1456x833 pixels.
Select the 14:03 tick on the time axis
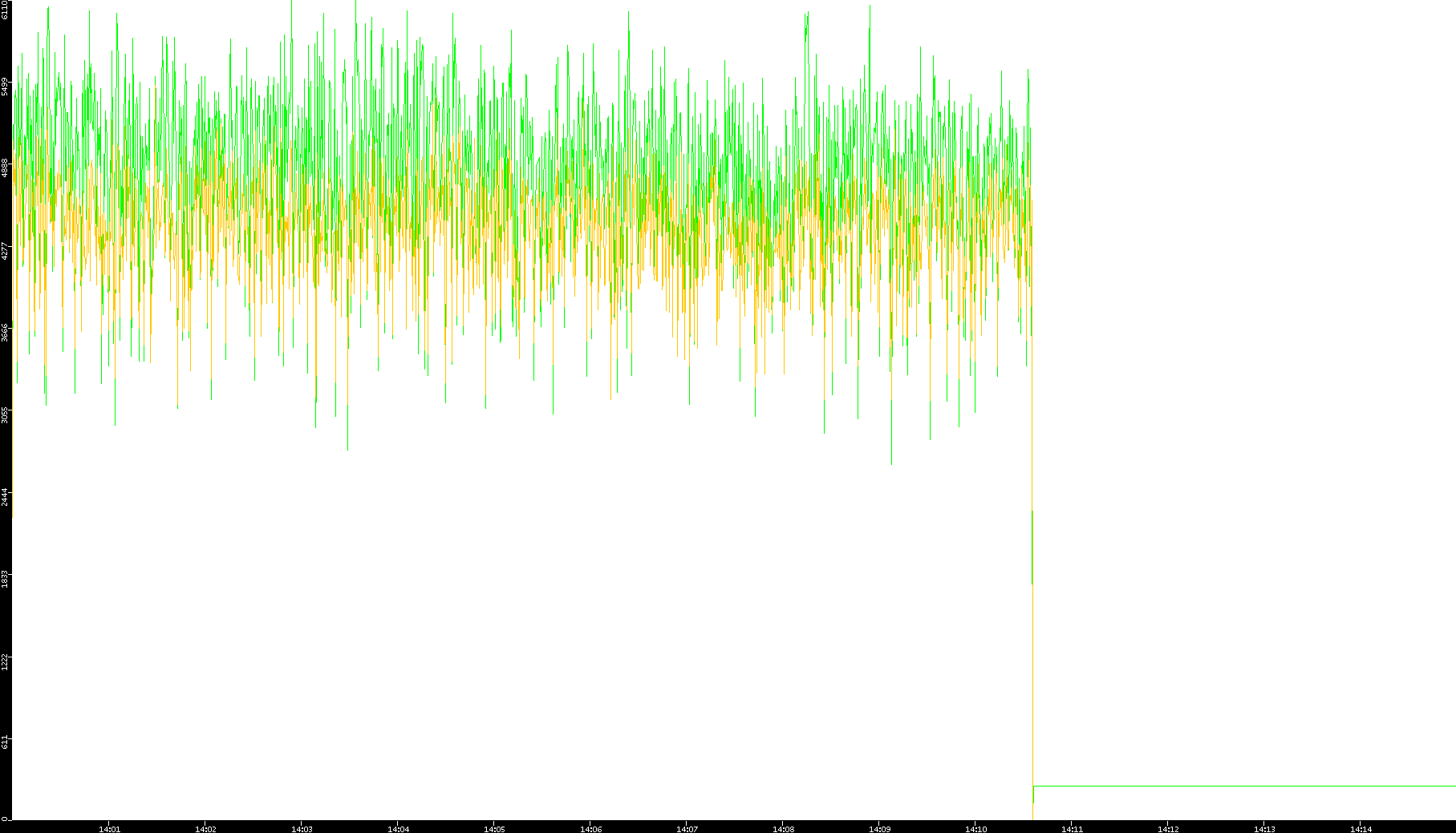point(302,829)
